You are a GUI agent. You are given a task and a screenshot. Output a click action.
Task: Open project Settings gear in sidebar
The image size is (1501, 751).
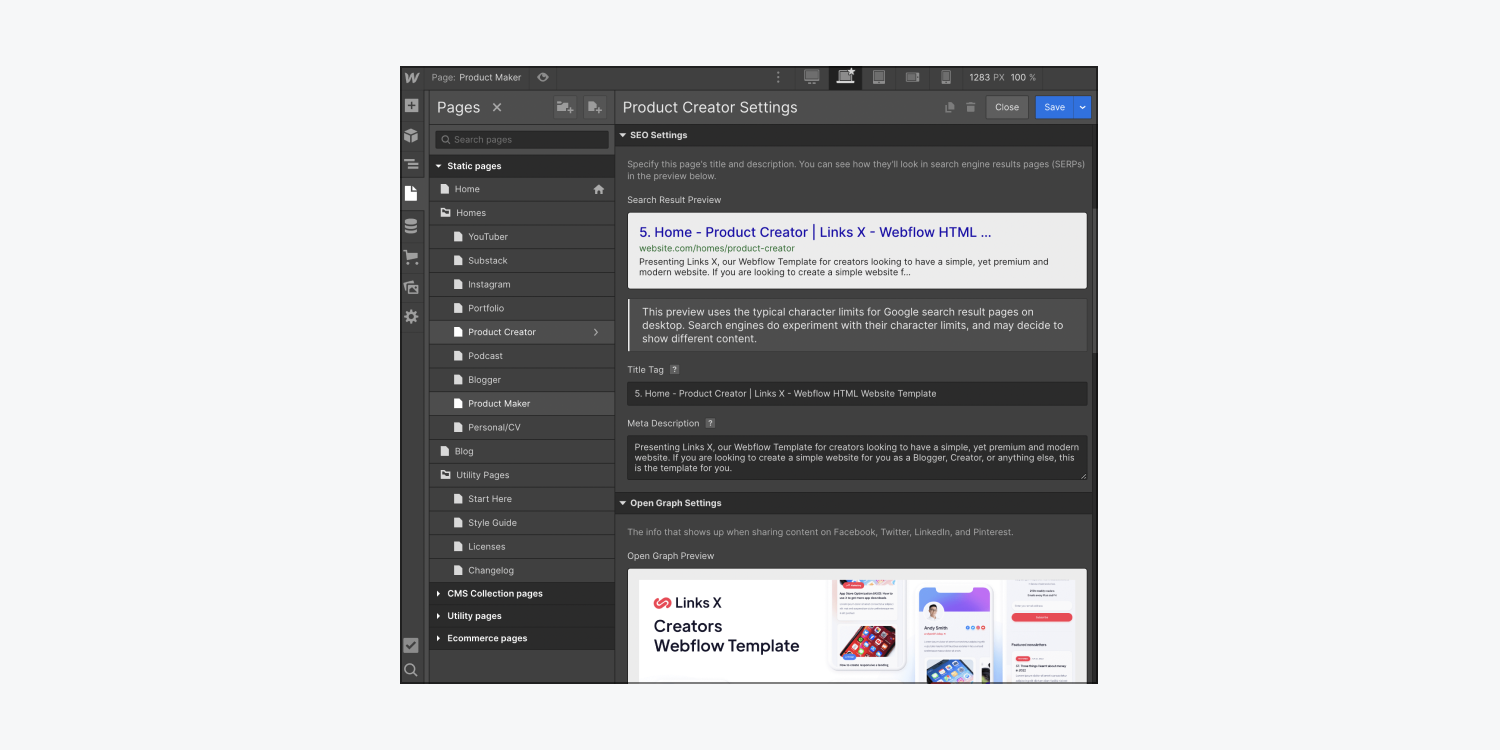click(x=411, y=316)
